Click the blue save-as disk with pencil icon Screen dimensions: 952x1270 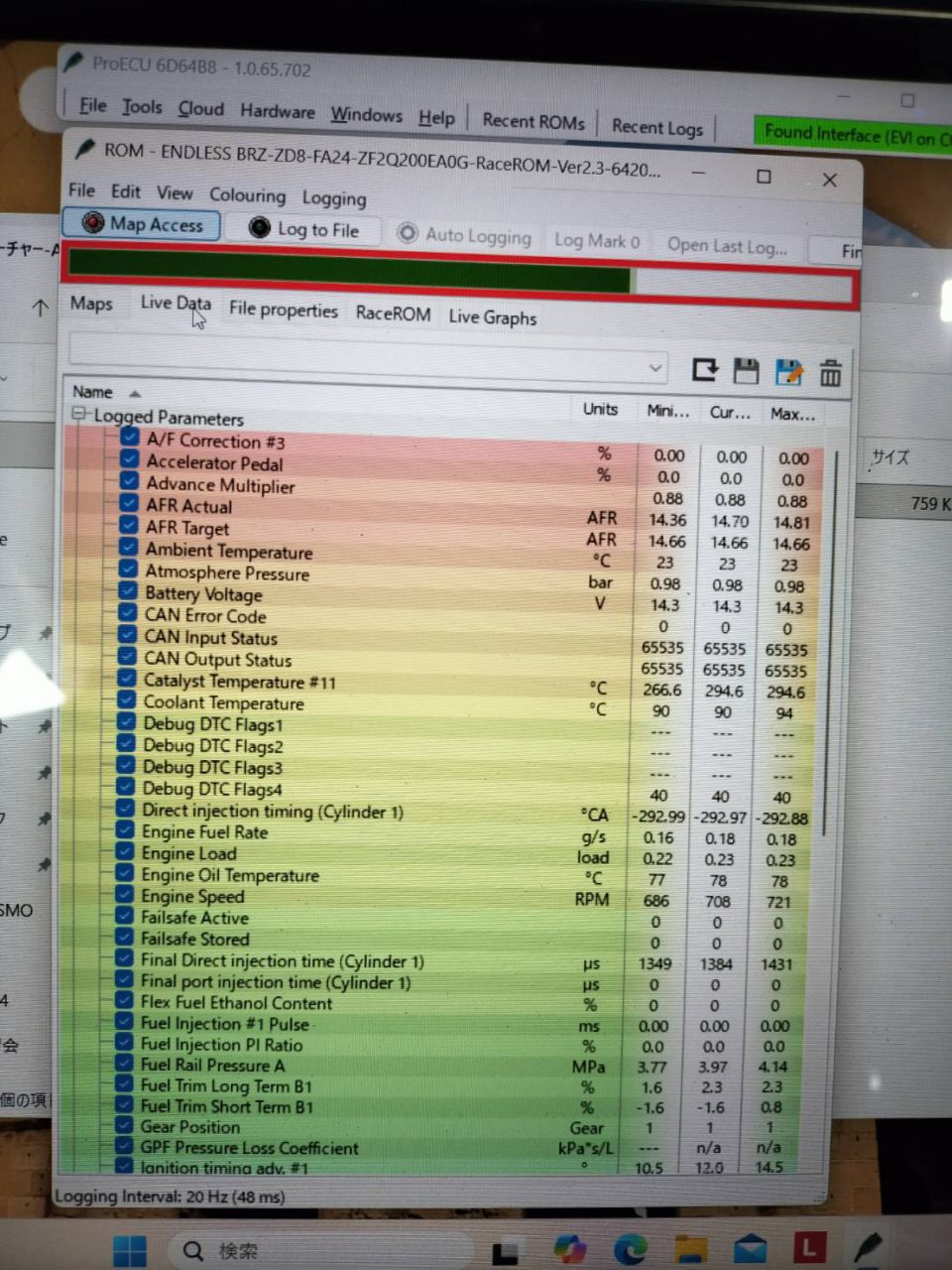(x=788, y=372)
